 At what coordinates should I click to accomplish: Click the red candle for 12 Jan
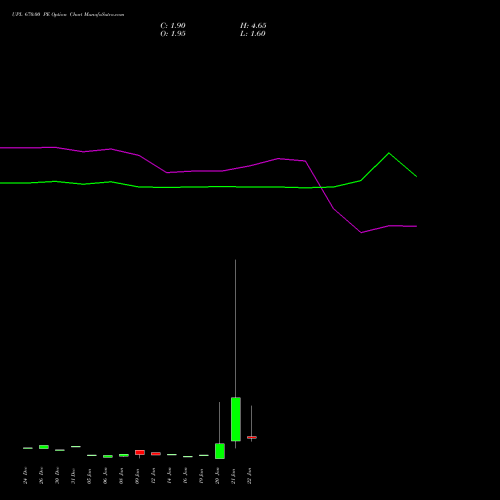click(156, 454)
